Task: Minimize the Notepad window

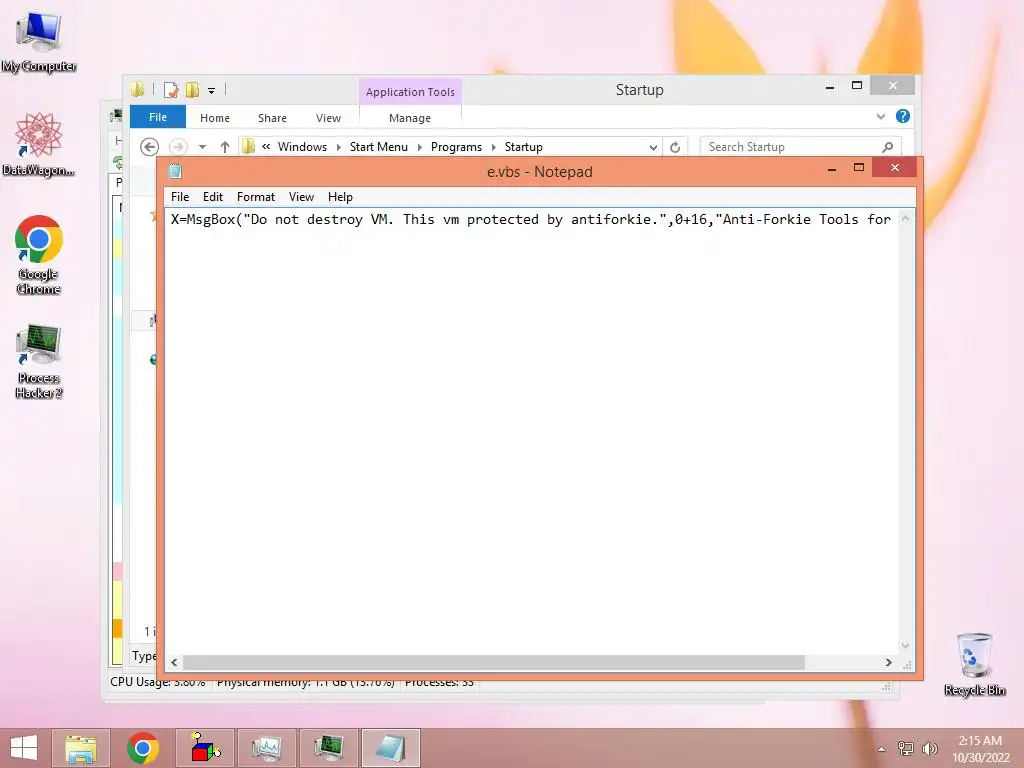Action: coord(832,169)
